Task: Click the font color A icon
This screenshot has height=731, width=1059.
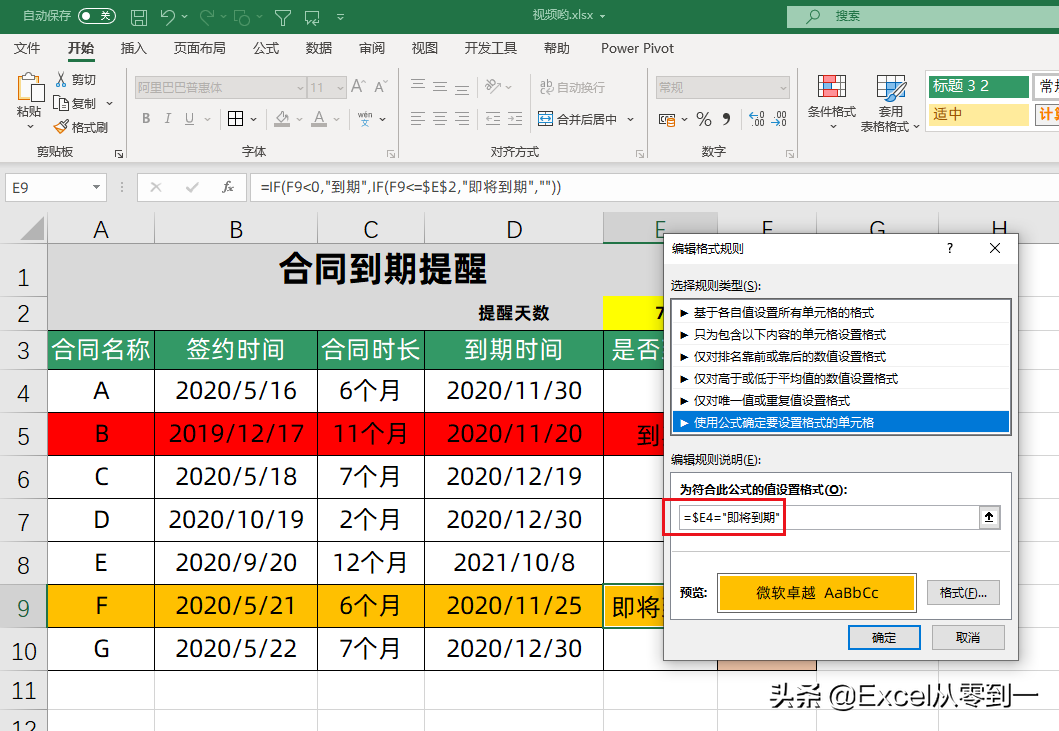Action: (319, 119)
